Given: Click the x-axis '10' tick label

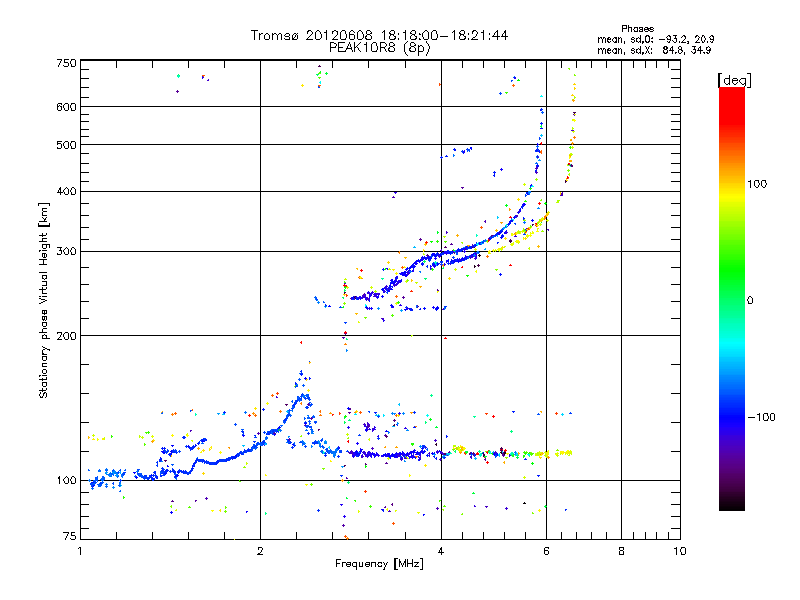Looking at the screenshot, I should tap(680, 551).
